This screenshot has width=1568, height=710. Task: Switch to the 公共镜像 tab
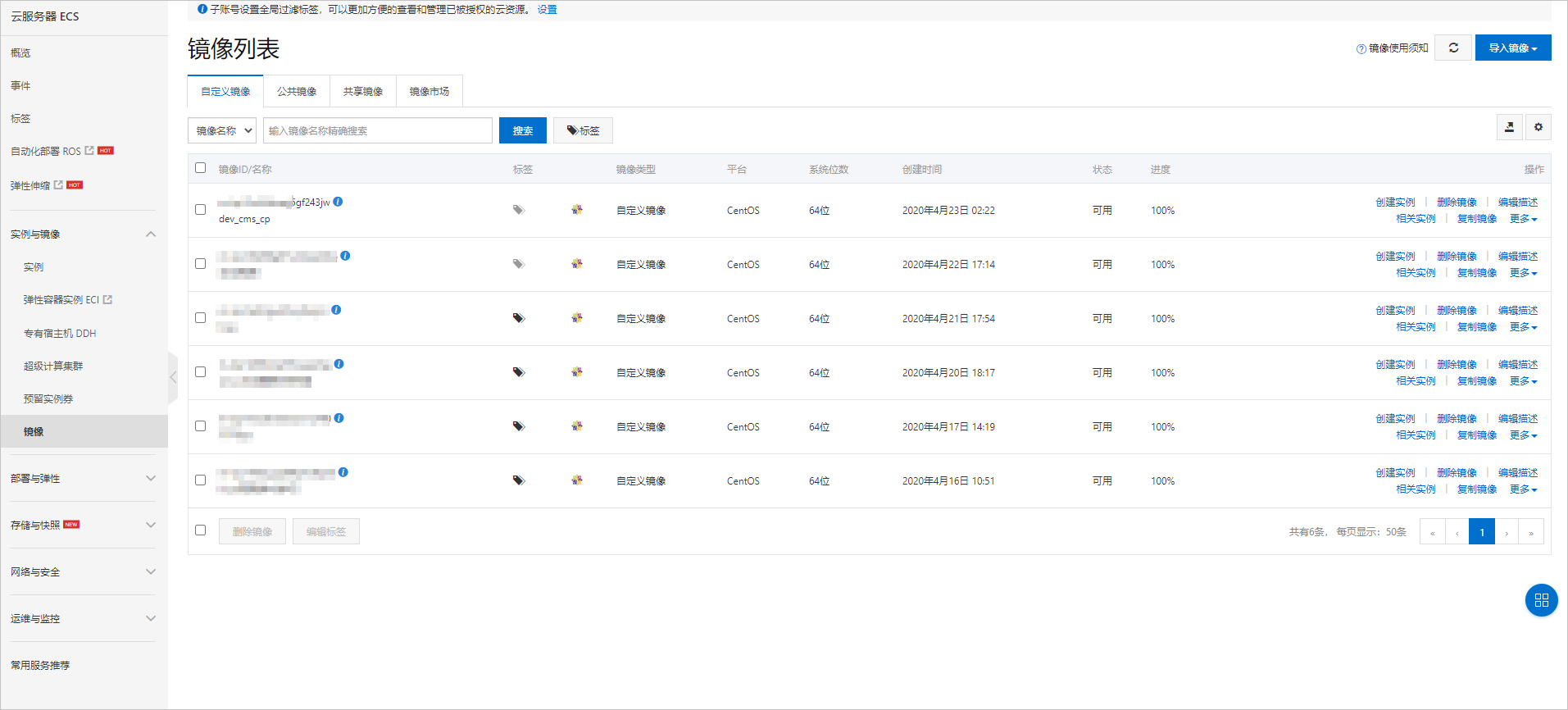(x=296, y=91)
